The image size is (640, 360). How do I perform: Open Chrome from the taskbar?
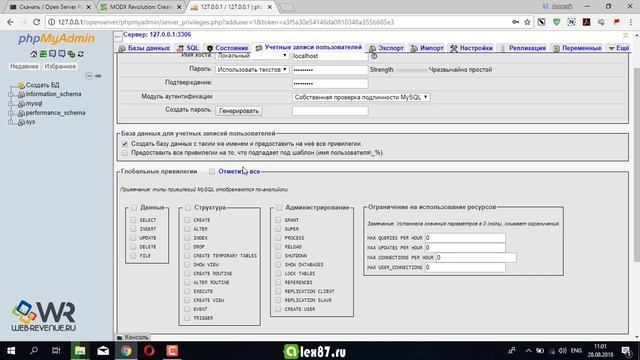click(126, 351)
